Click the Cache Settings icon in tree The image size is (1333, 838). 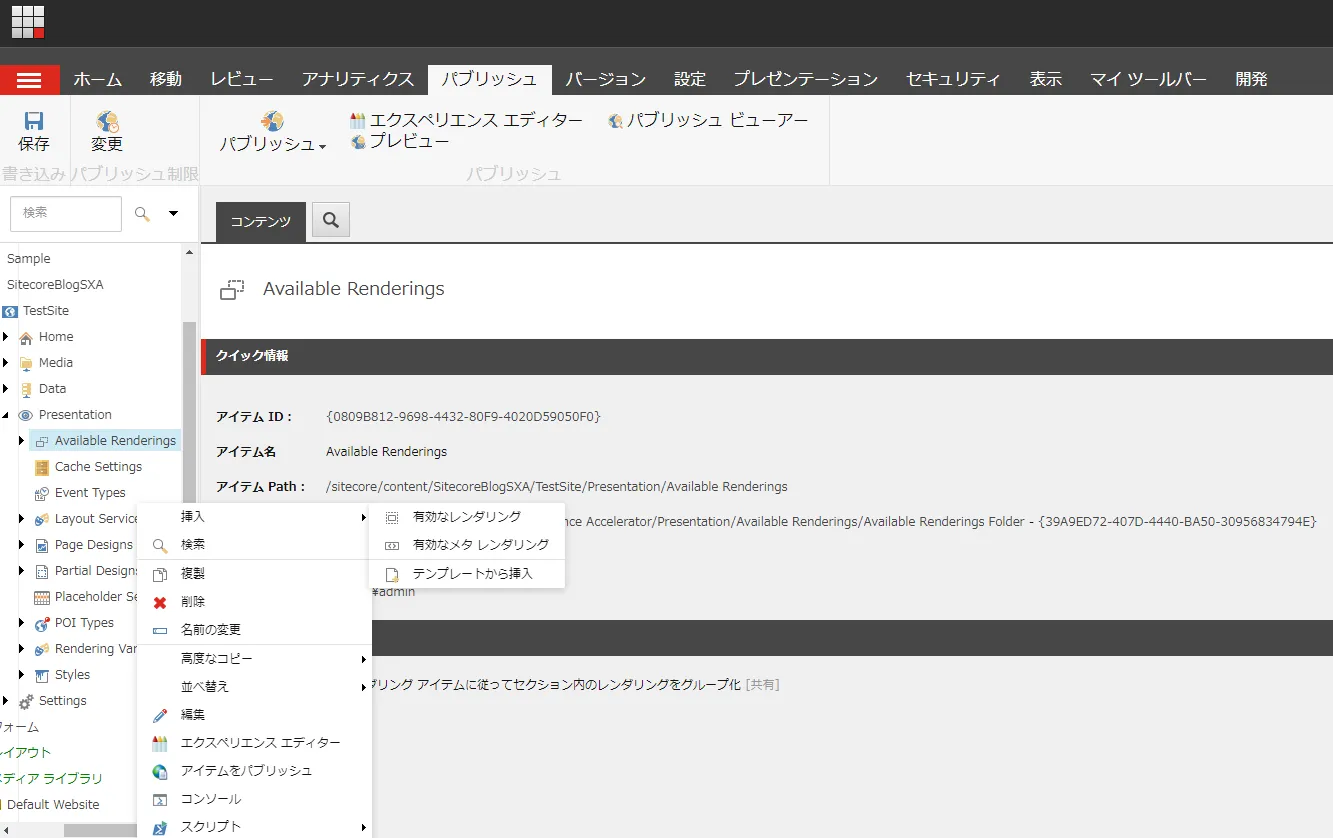tap(42, 468)
